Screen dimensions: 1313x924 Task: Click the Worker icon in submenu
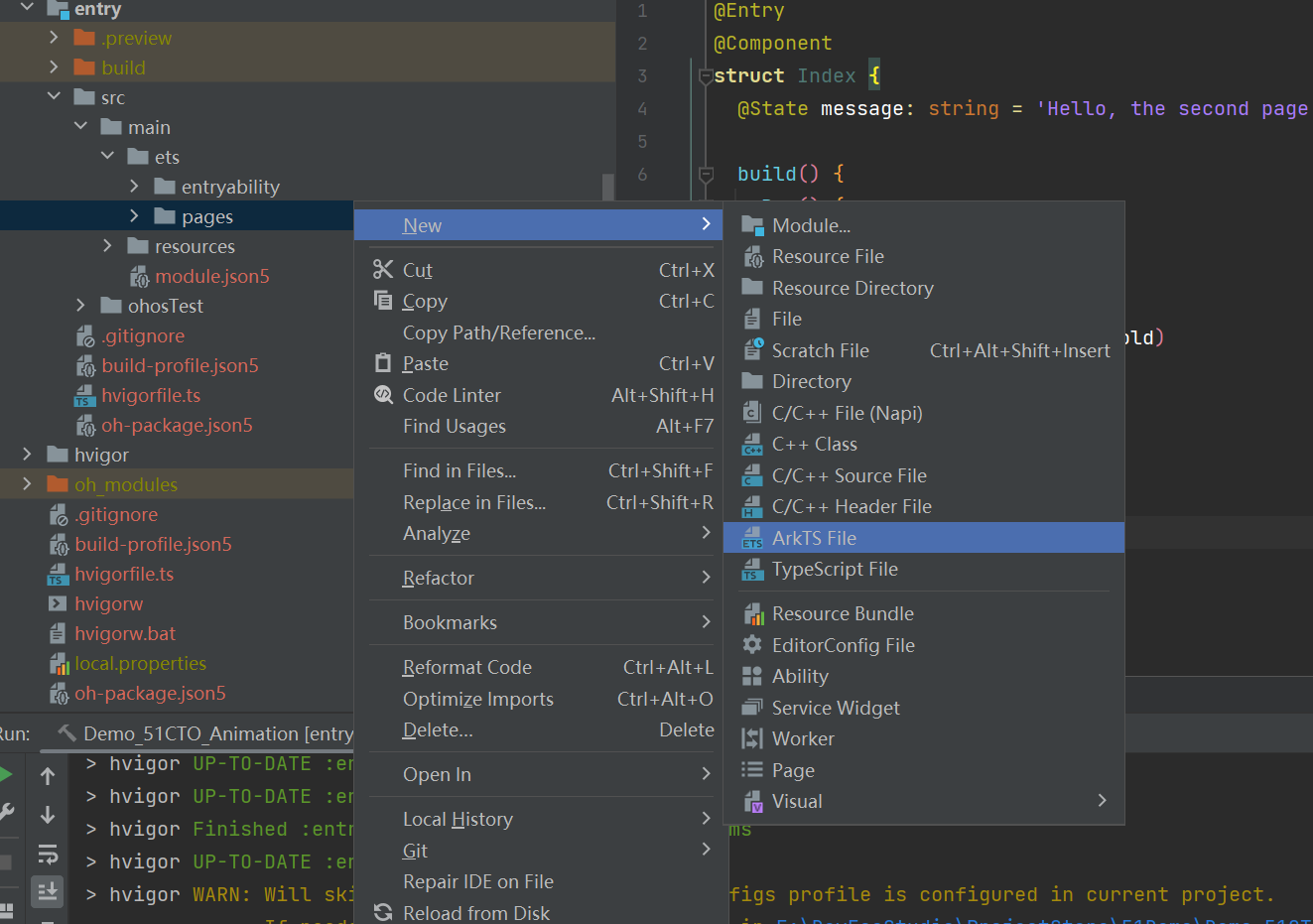753,738
